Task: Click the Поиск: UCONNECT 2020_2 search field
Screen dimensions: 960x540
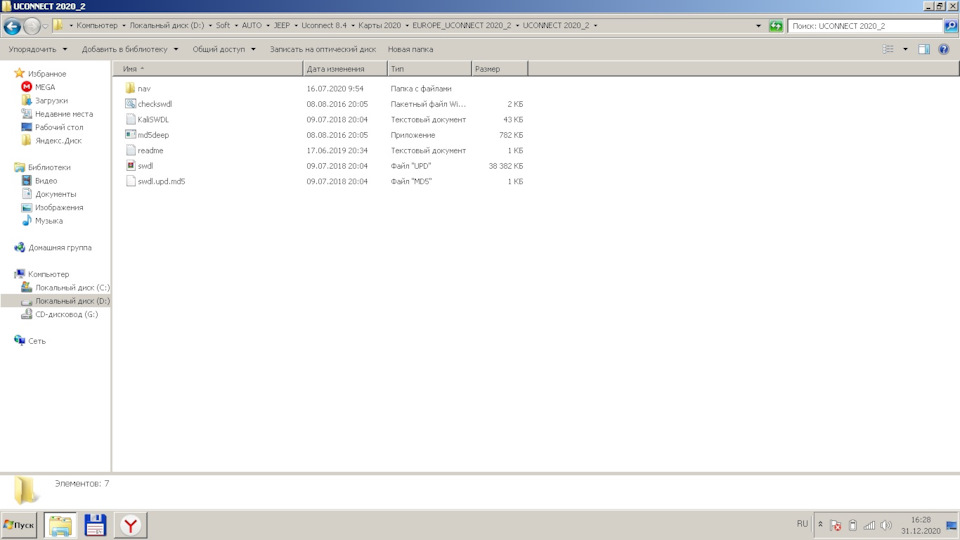Action: click(864, 26)
